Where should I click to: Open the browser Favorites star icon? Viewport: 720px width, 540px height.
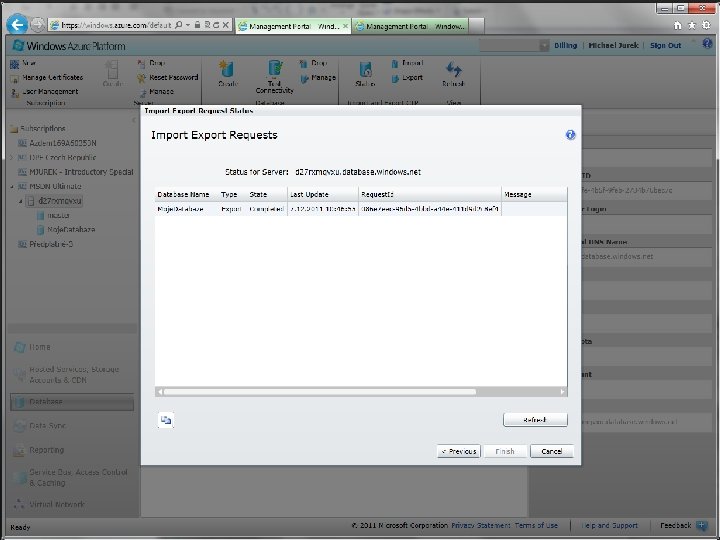point(692,26)
